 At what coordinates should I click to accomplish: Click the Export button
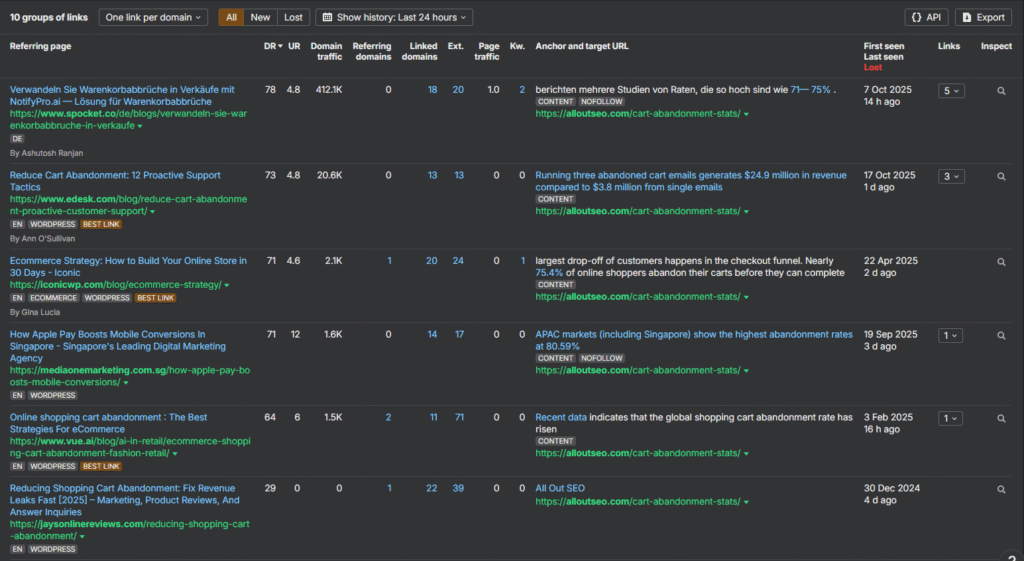point(983,17)
